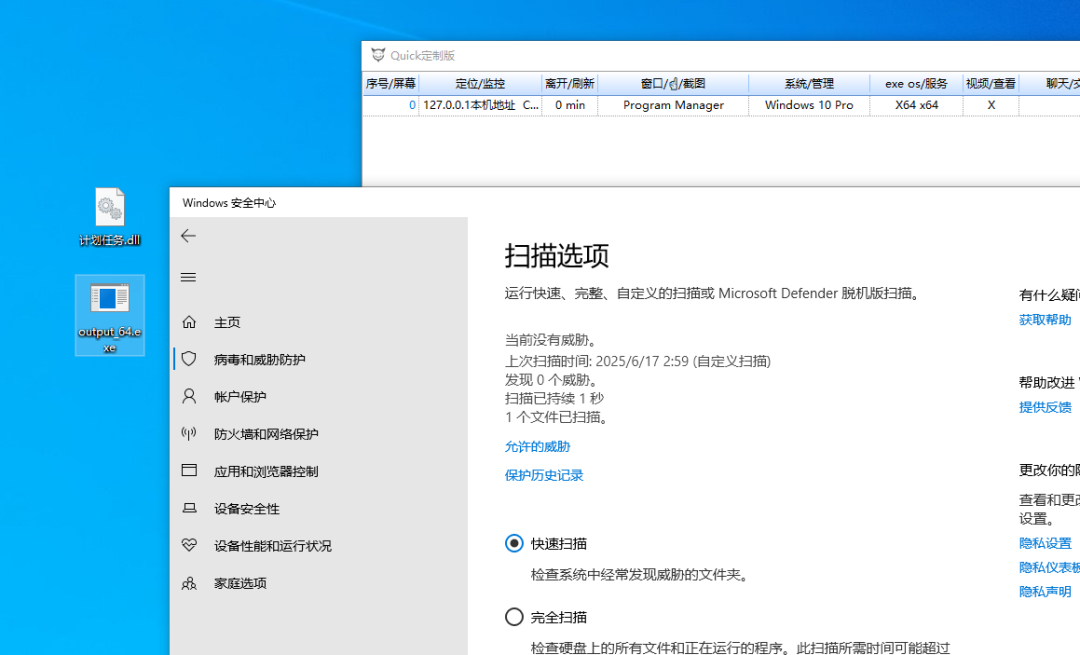Viewport: 1080px width, 655px height.
Task: Click the 系统/管理 column header
Action: pos(809,83)
